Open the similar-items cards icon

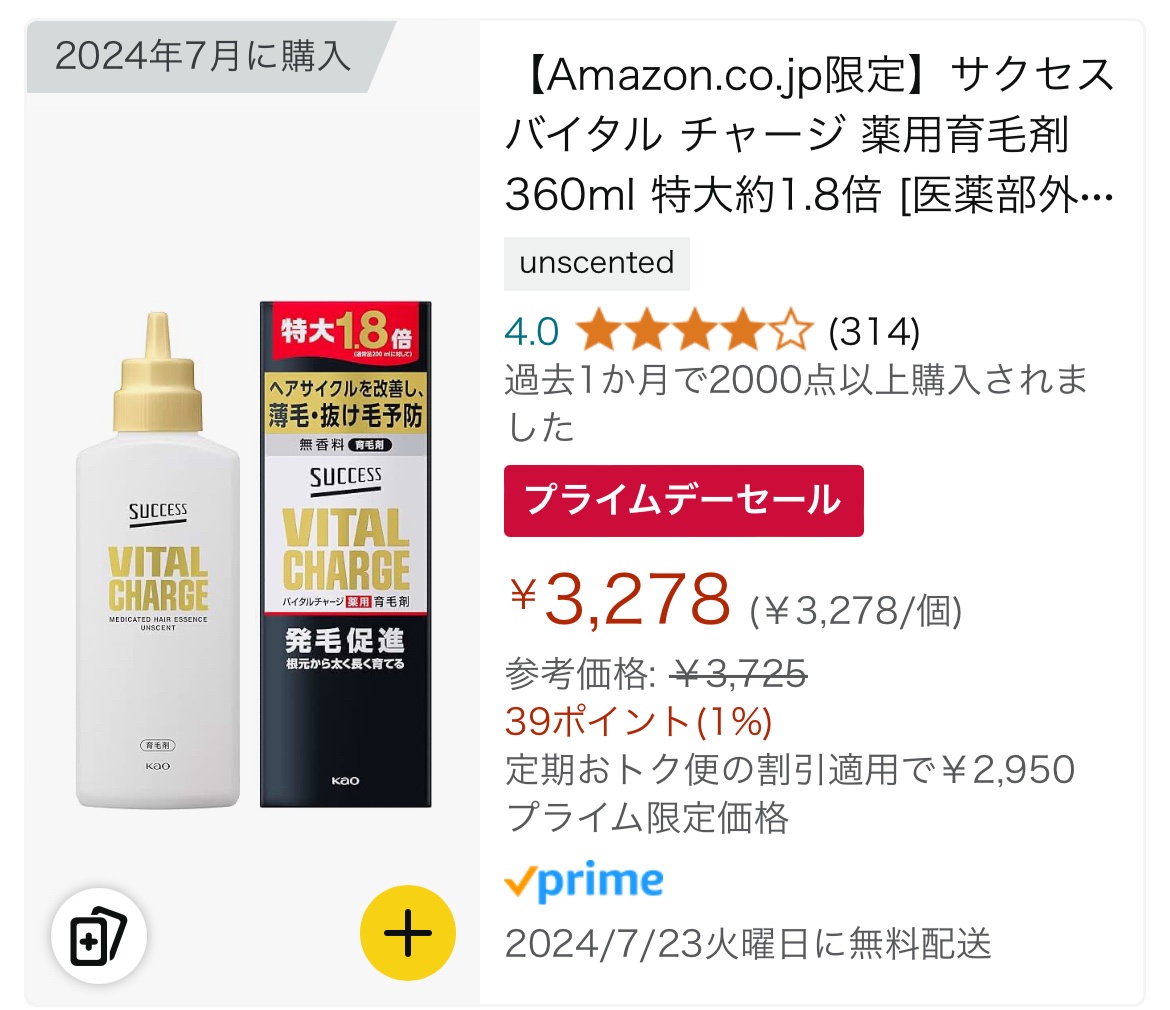(98, 935)
